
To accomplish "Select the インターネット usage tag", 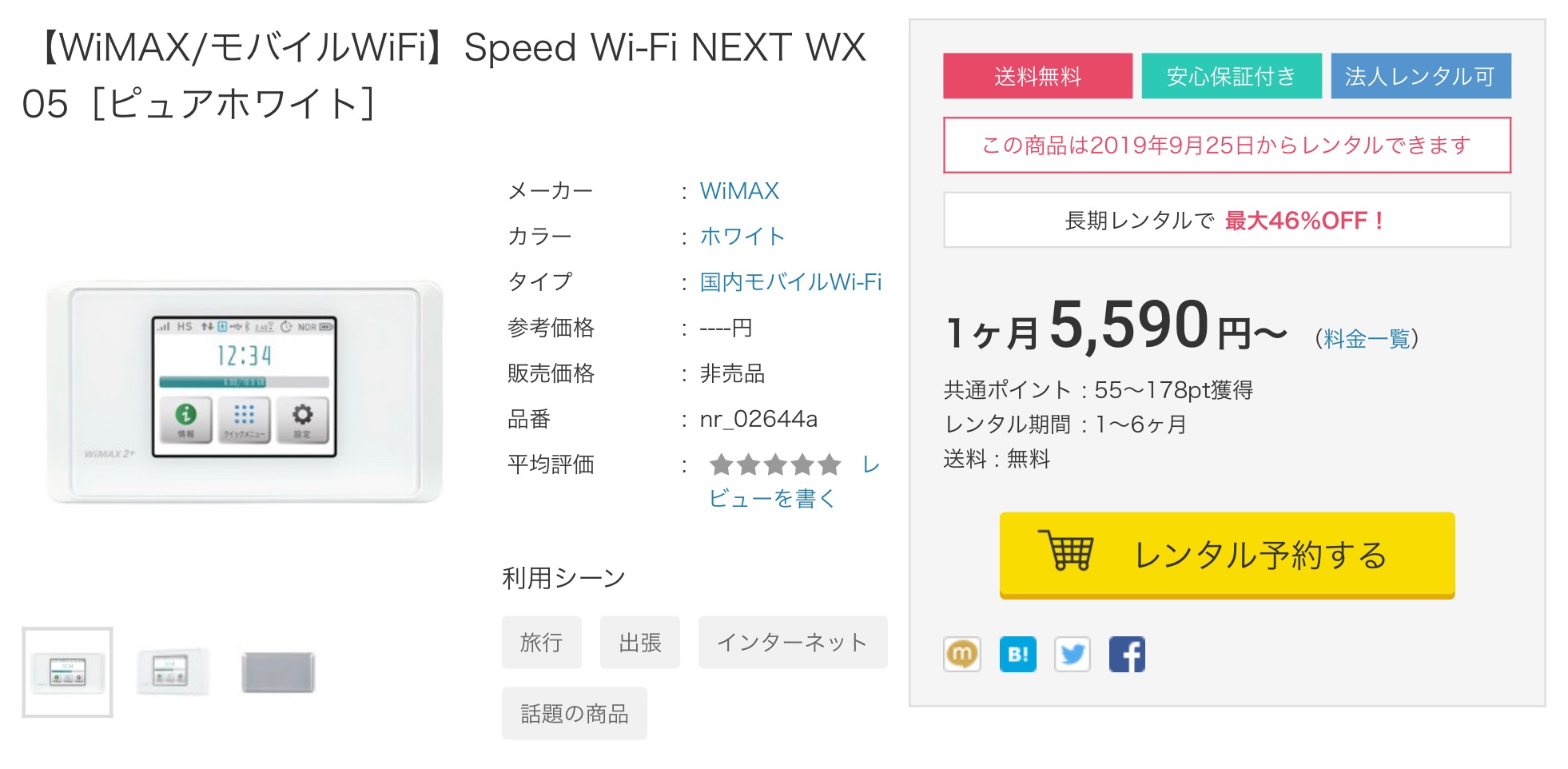I will coord(792,643).
